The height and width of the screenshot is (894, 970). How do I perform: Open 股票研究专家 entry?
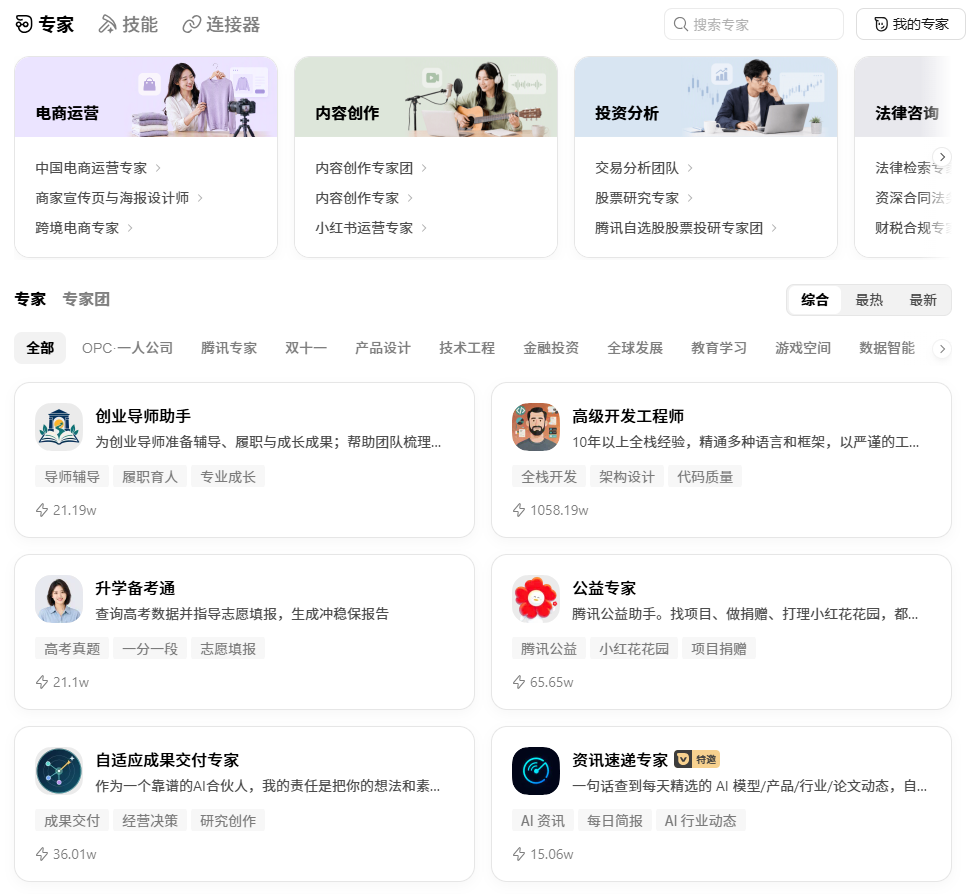click(x=643, y=198)
